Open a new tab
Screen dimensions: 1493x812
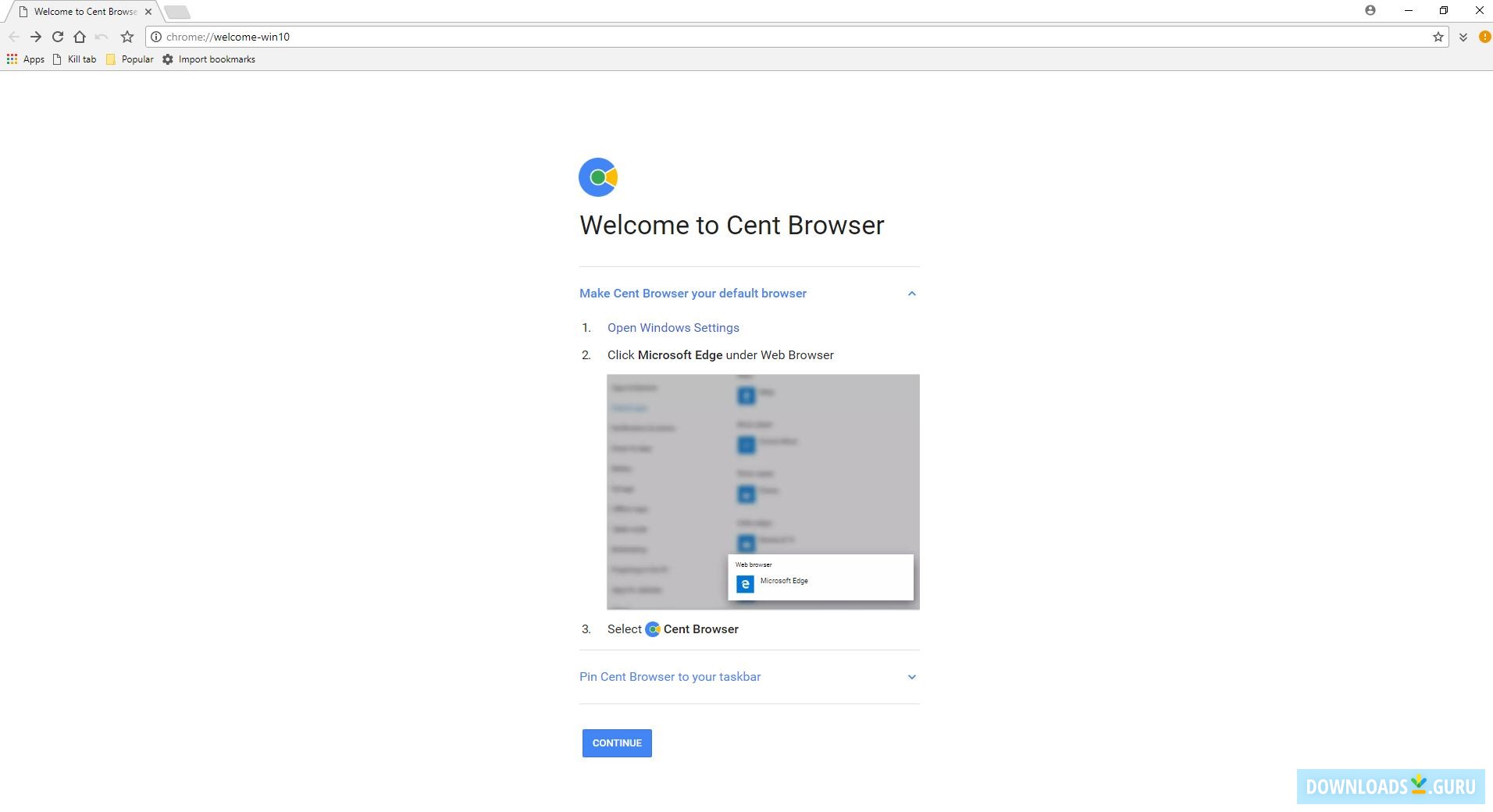click(177, 12)
